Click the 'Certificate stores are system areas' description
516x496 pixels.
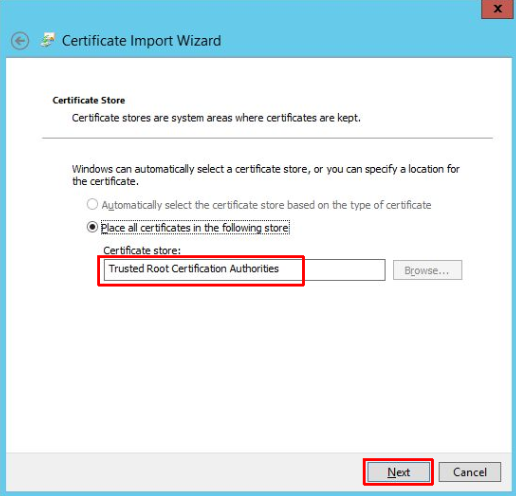216,118
